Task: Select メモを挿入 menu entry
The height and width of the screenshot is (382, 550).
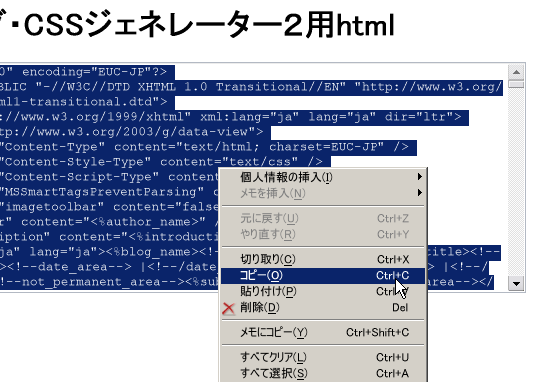Action: click(322, 193)
